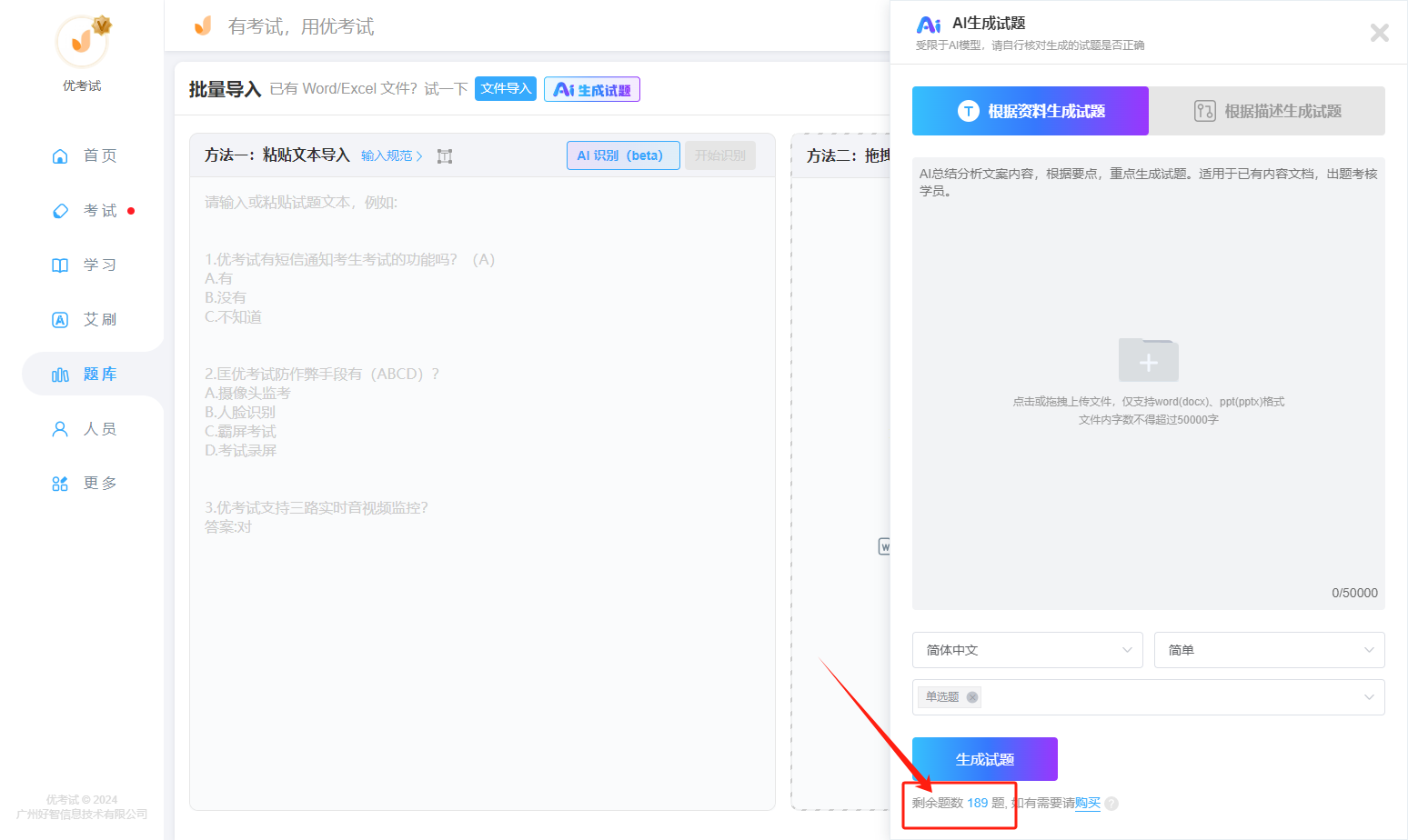Screen dimensions: 1408x840
Task: Click the AI logo in panel header
Action: click(x=929, y=25)
